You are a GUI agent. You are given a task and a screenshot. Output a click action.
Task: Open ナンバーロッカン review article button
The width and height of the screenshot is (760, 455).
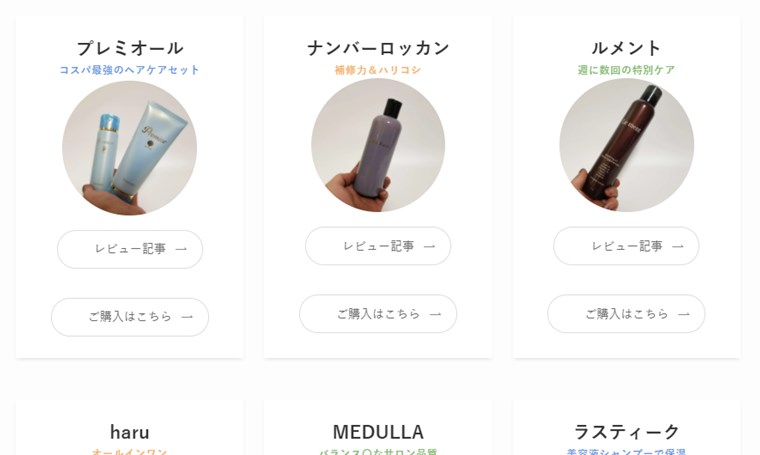click(x=378, y=246)
